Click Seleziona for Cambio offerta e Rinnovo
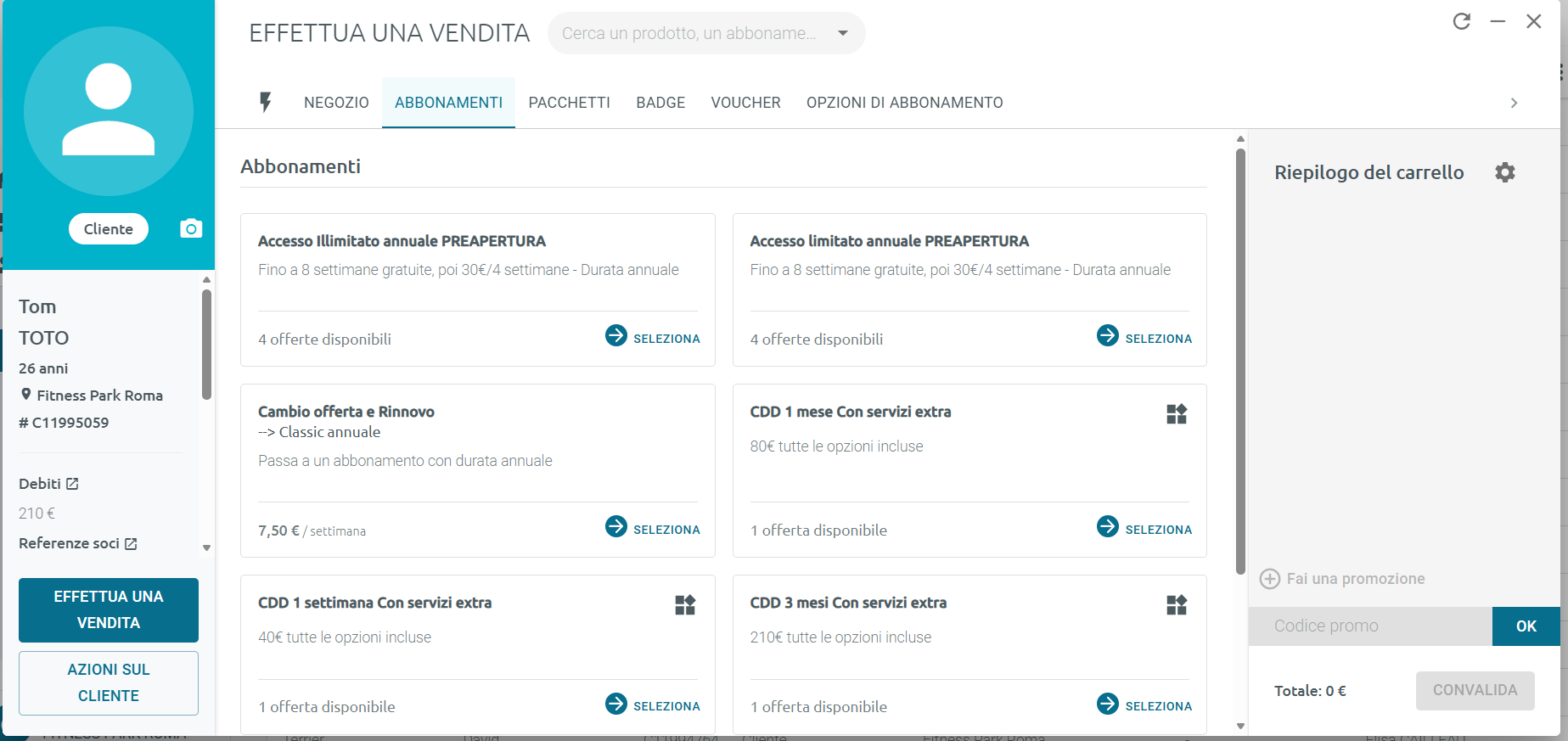Viewport: 1568px width, 741px height. click(x=666, y=530)
